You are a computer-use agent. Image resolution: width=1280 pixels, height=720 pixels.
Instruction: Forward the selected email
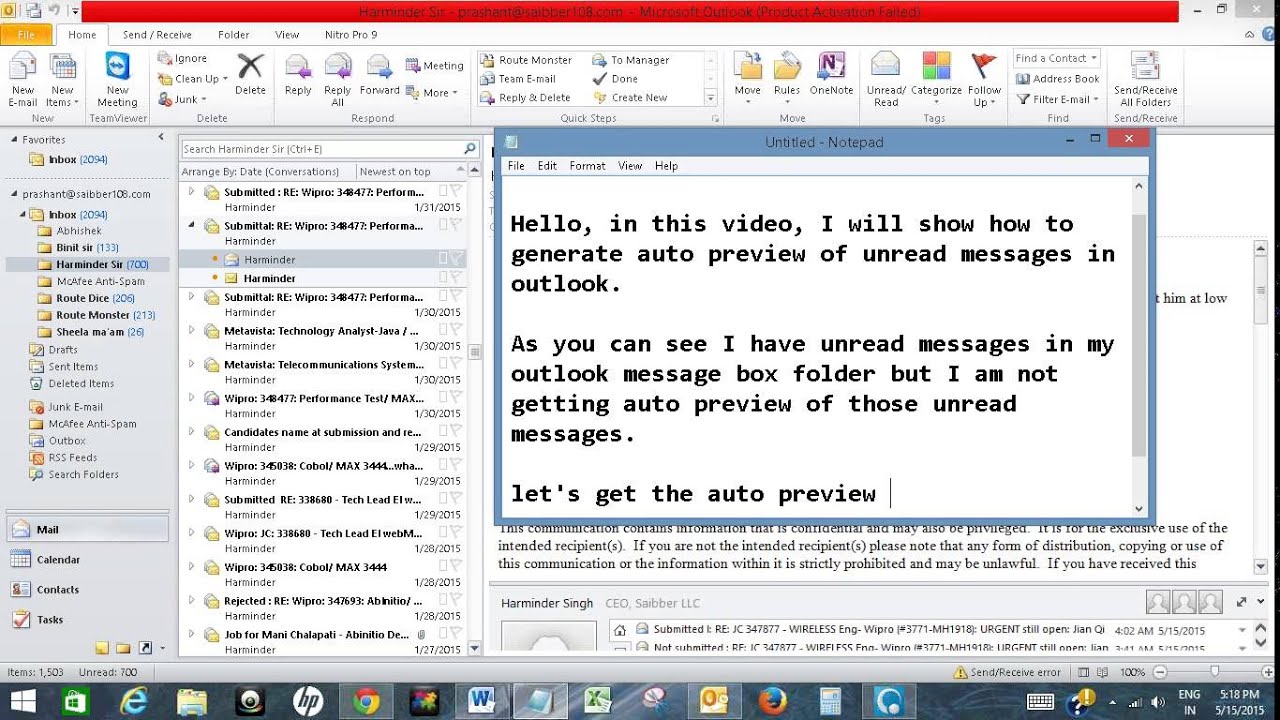(379, 75)
